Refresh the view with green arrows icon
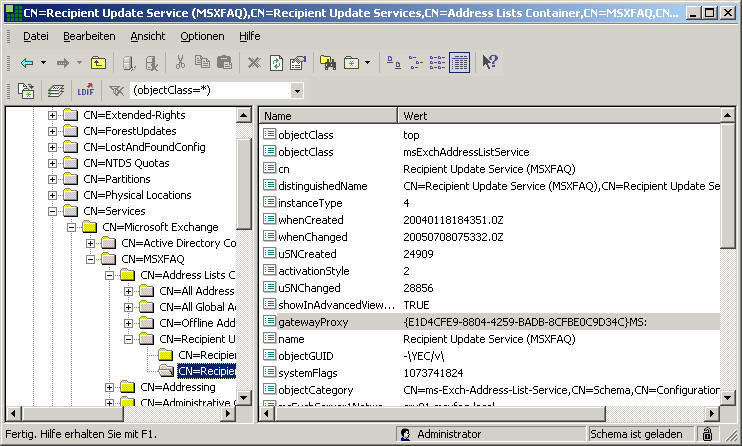 276,62
